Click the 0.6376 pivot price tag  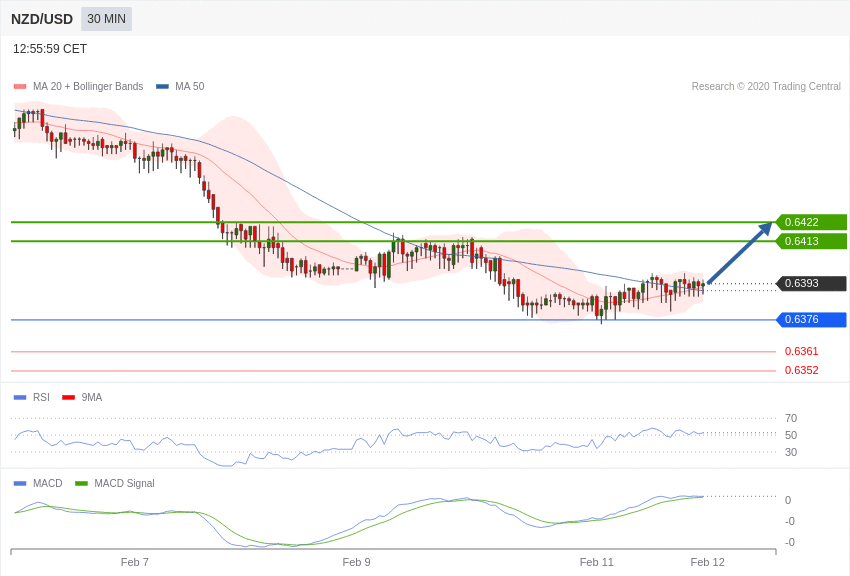pos(811,319)
